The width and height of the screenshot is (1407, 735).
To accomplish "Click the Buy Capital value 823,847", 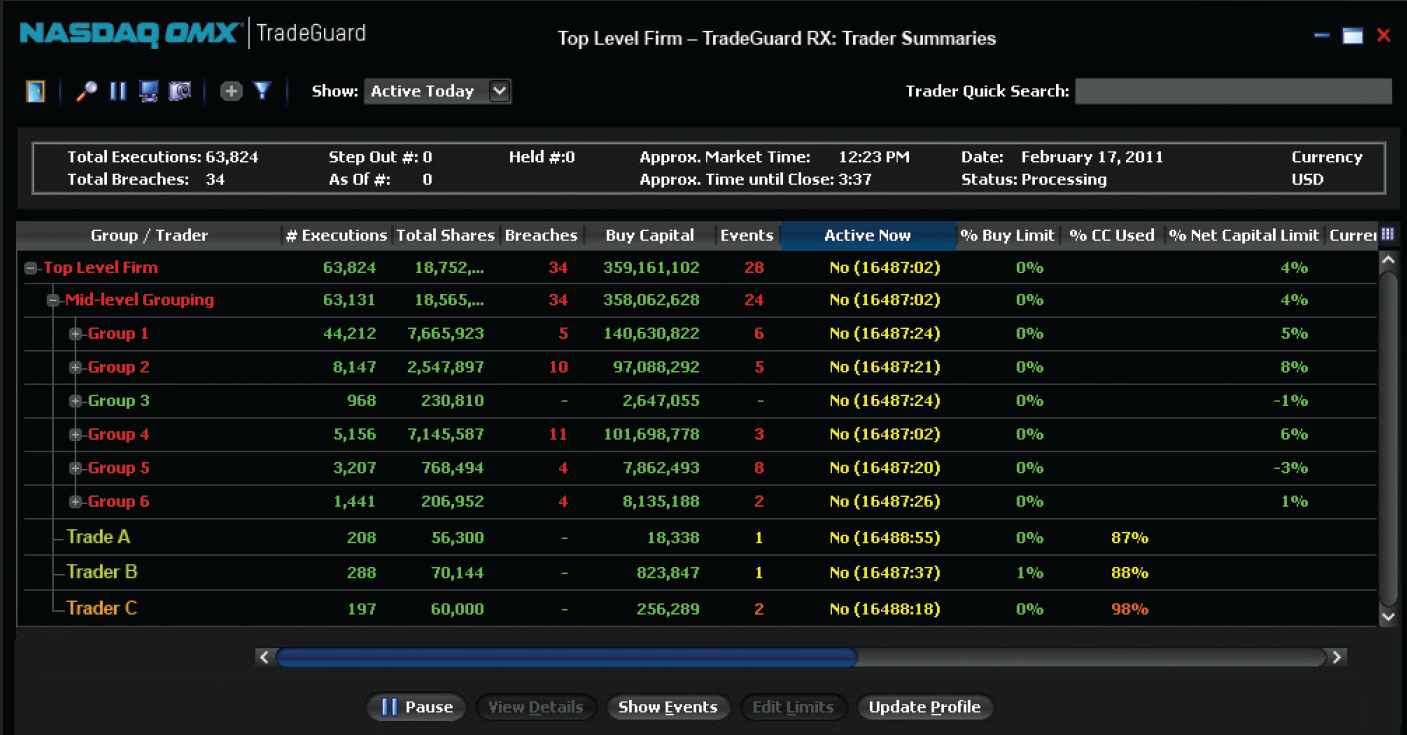I will (x=668, y=573).
